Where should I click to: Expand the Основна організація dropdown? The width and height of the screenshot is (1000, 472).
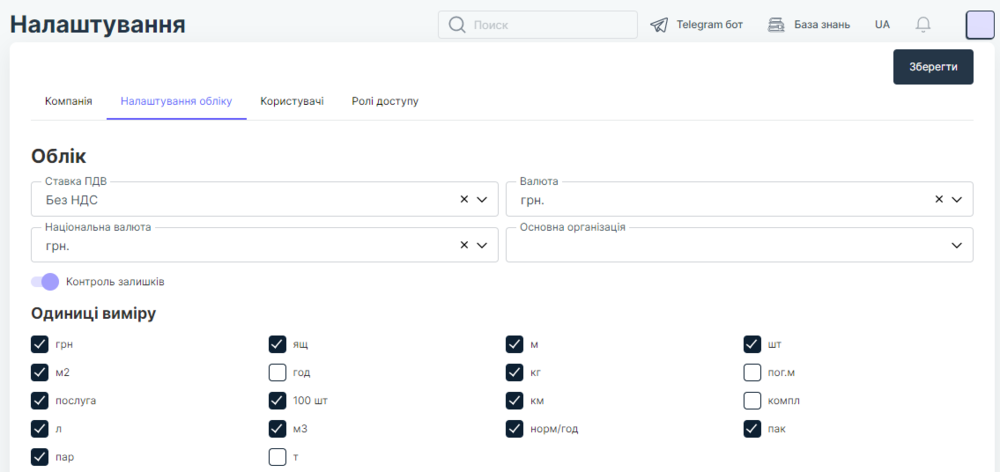(957, 245)
